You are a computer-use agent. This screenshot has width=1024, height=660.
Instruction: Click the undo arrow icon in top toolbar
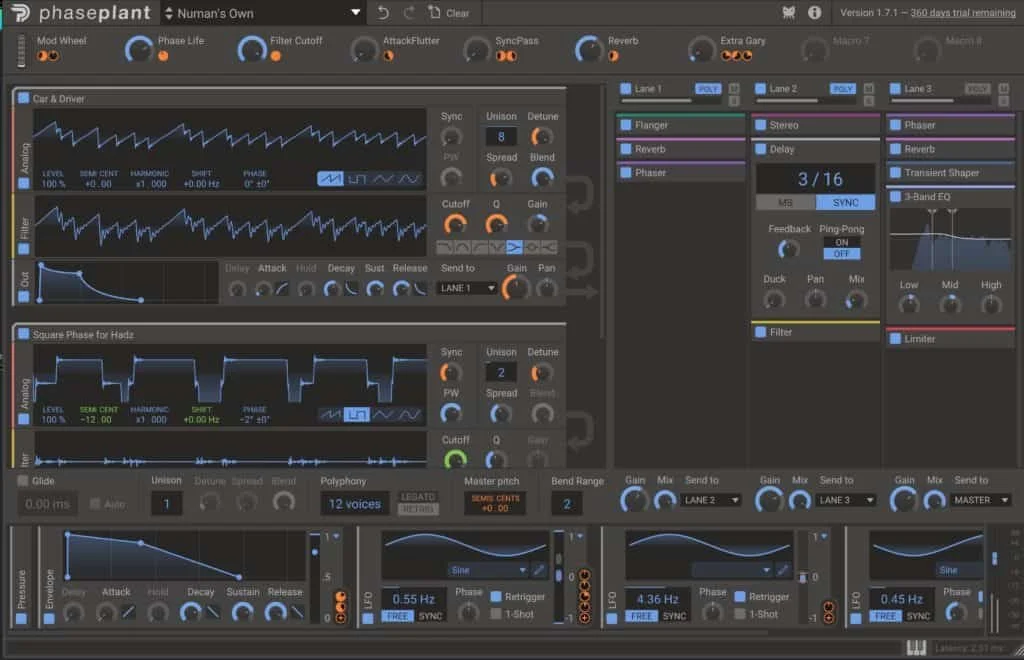click(385, 13)
